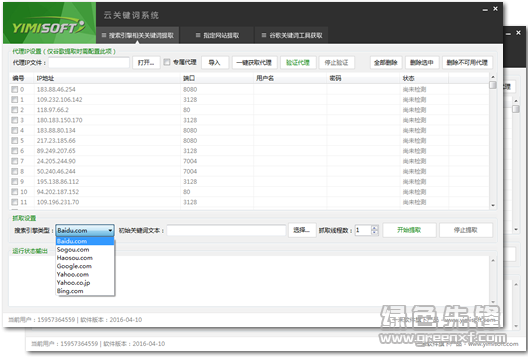Click the green 开始提取 button
Image resolution: width=528 pixels, height=363 pixels.
tap(409, 230)
